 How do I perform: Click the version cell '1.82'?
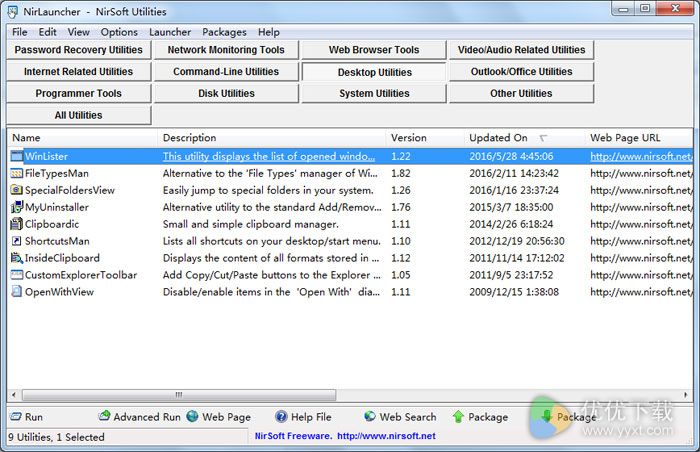400,173
